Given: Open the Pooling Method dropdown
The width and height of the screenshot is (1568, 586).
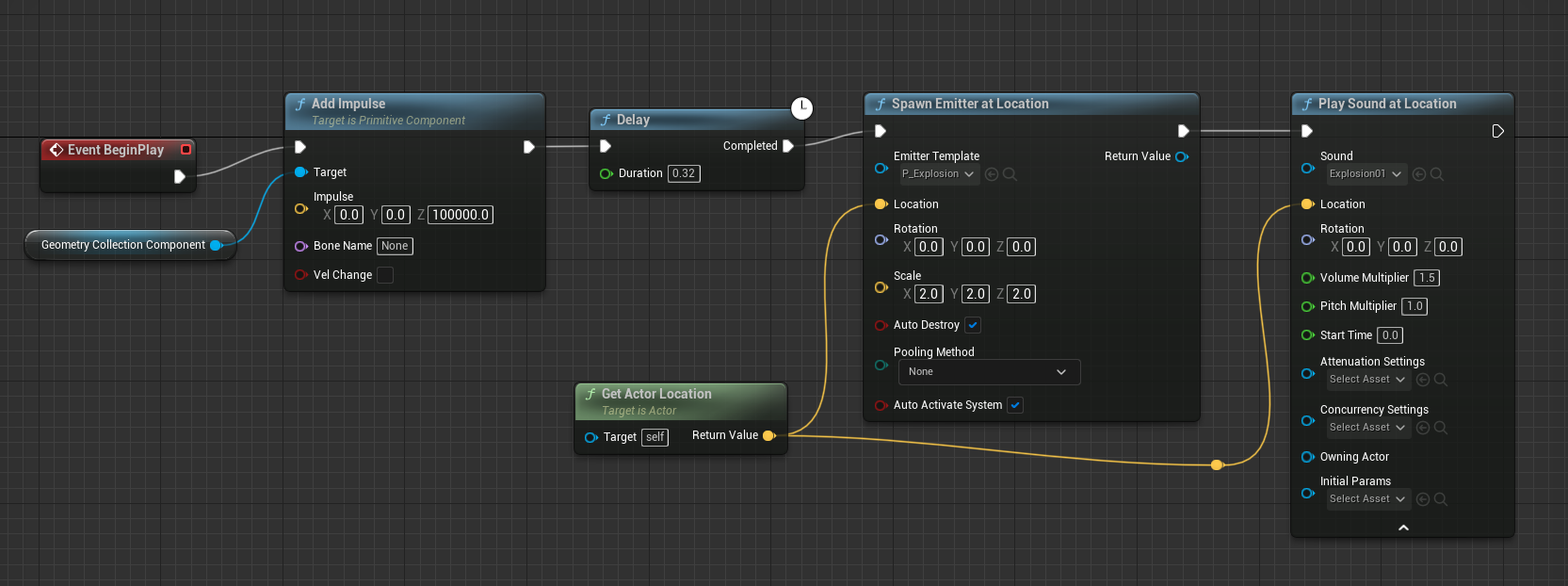Looking at the screenshot, I should click(x=988, y=372).
